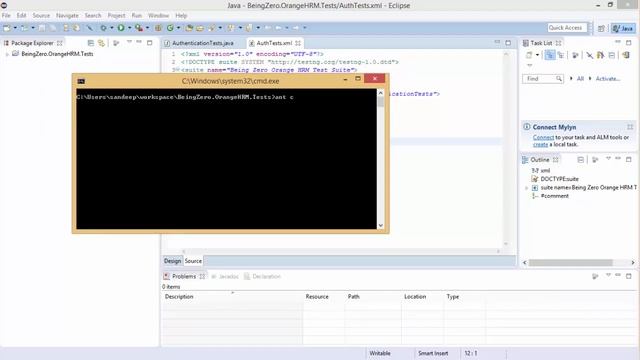This screenshot has width=640, height=360.
Task: Click the Debug bug toolbar icon
Action: click(103, 28)
